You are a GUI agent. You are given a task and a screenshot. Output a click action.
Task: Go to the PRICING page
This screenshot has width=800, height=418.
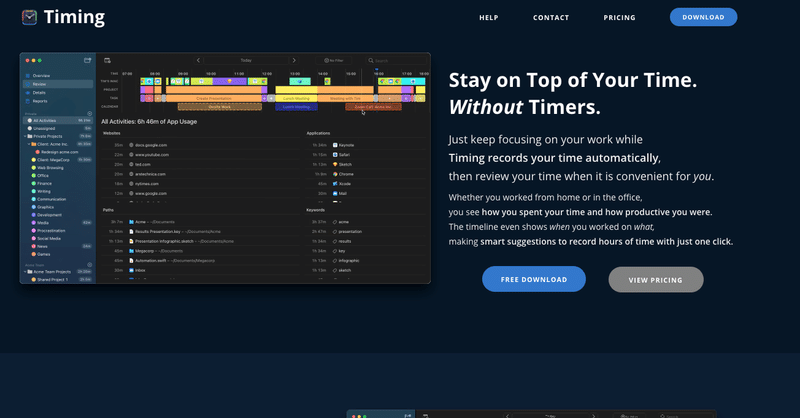619,17
